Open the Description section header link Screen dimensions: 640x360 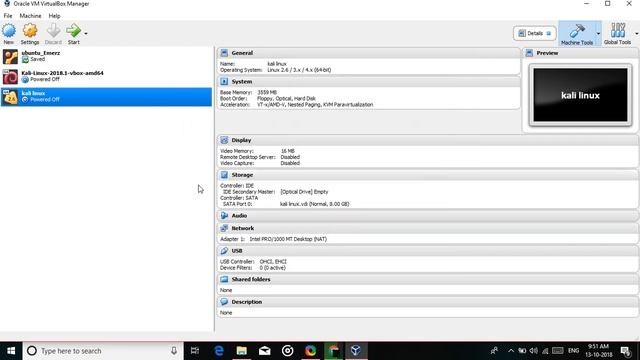(247, 302)
